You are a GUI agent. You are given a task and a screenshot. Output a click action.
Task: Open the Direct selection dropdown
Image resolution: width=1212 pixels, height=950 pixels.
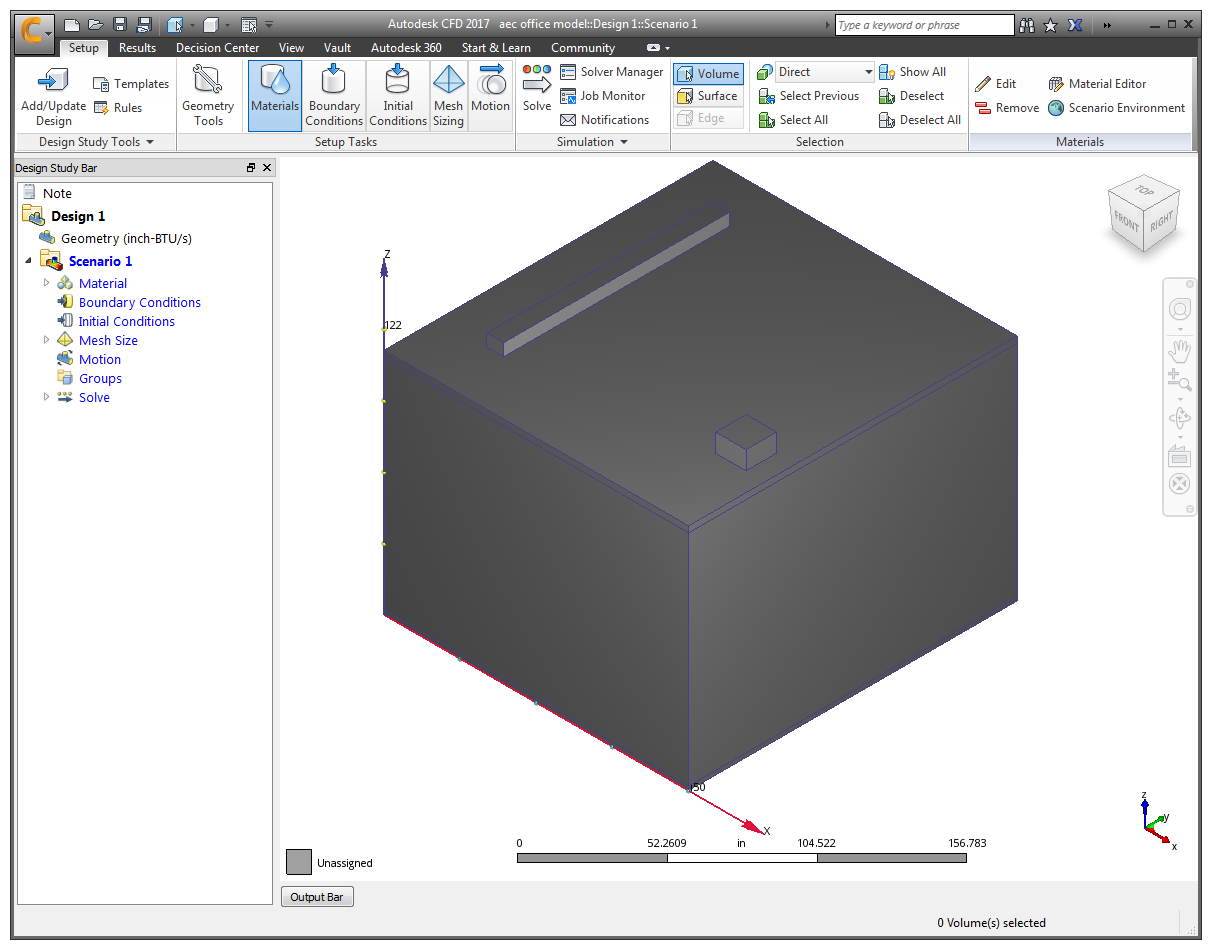[x=825, y=72]
